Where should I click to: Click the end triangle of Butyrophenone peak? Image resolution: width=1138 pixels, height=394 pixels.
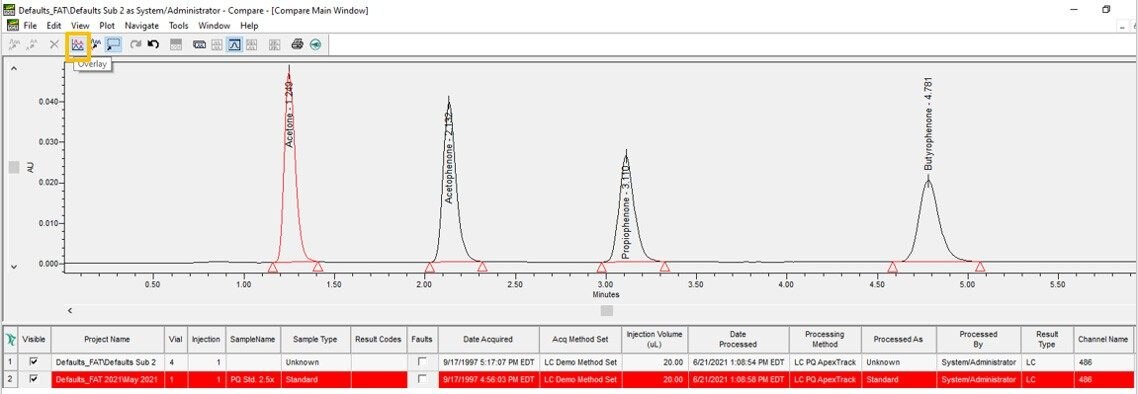tap(980, 267)
